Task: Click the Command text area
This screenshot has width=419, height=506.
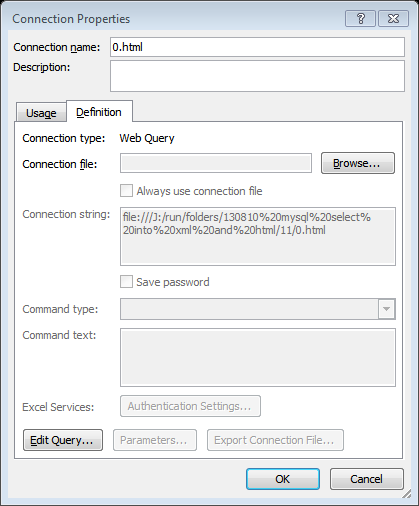Action: 258,357
